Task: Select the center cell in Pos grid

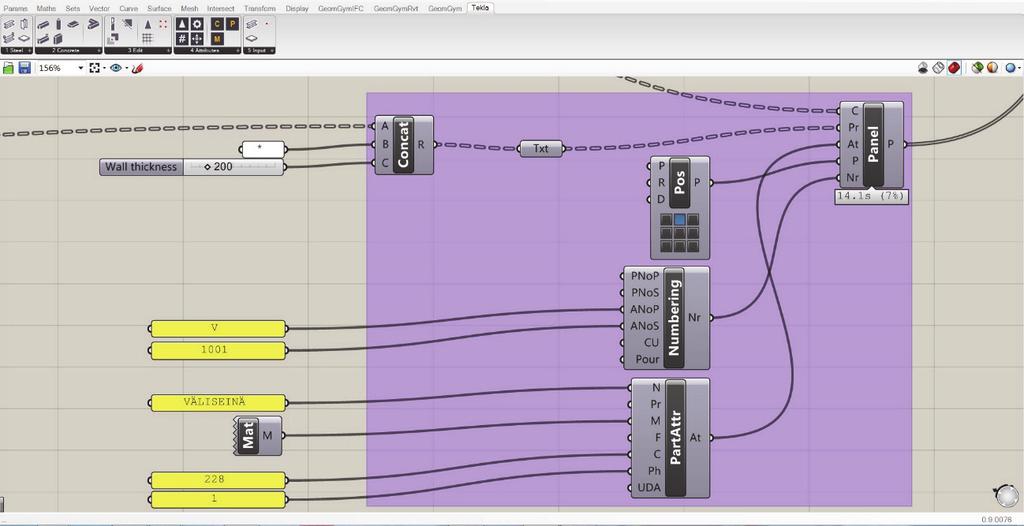Action: pyautogui.click(x=680, y=233)
